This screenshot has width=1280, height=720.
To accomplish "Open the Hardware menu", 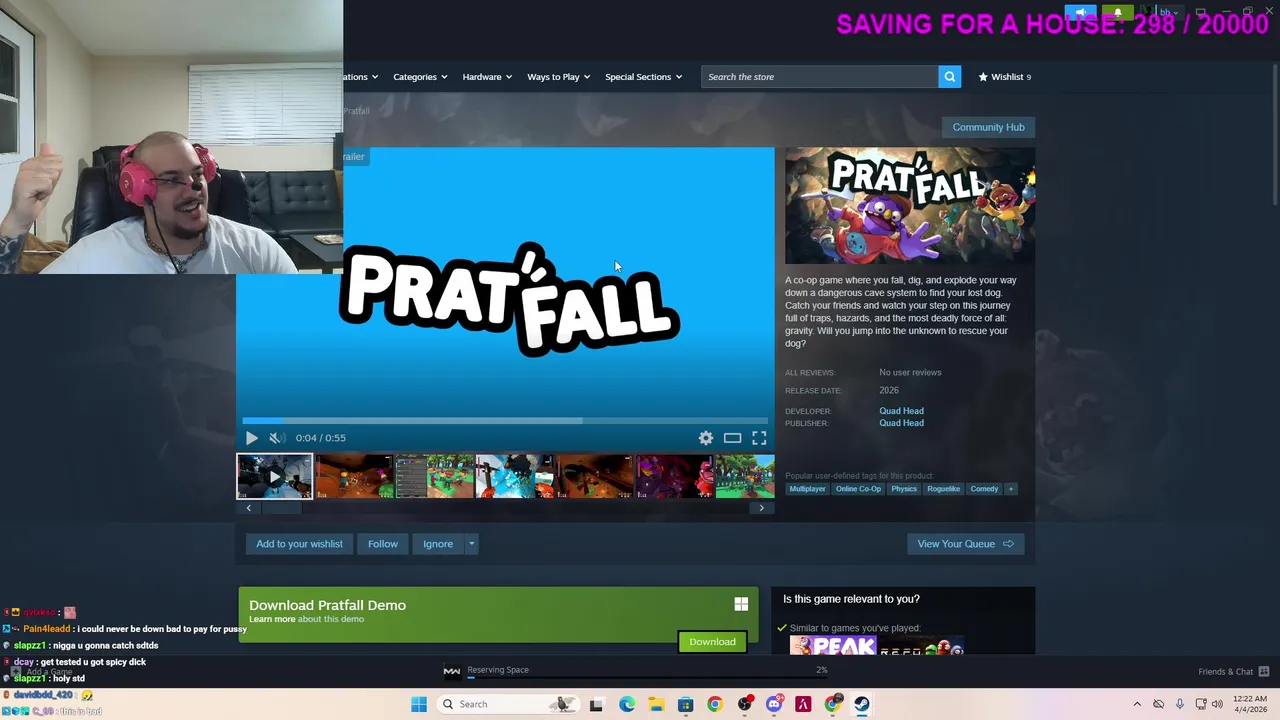I will (x=487, y=77).
